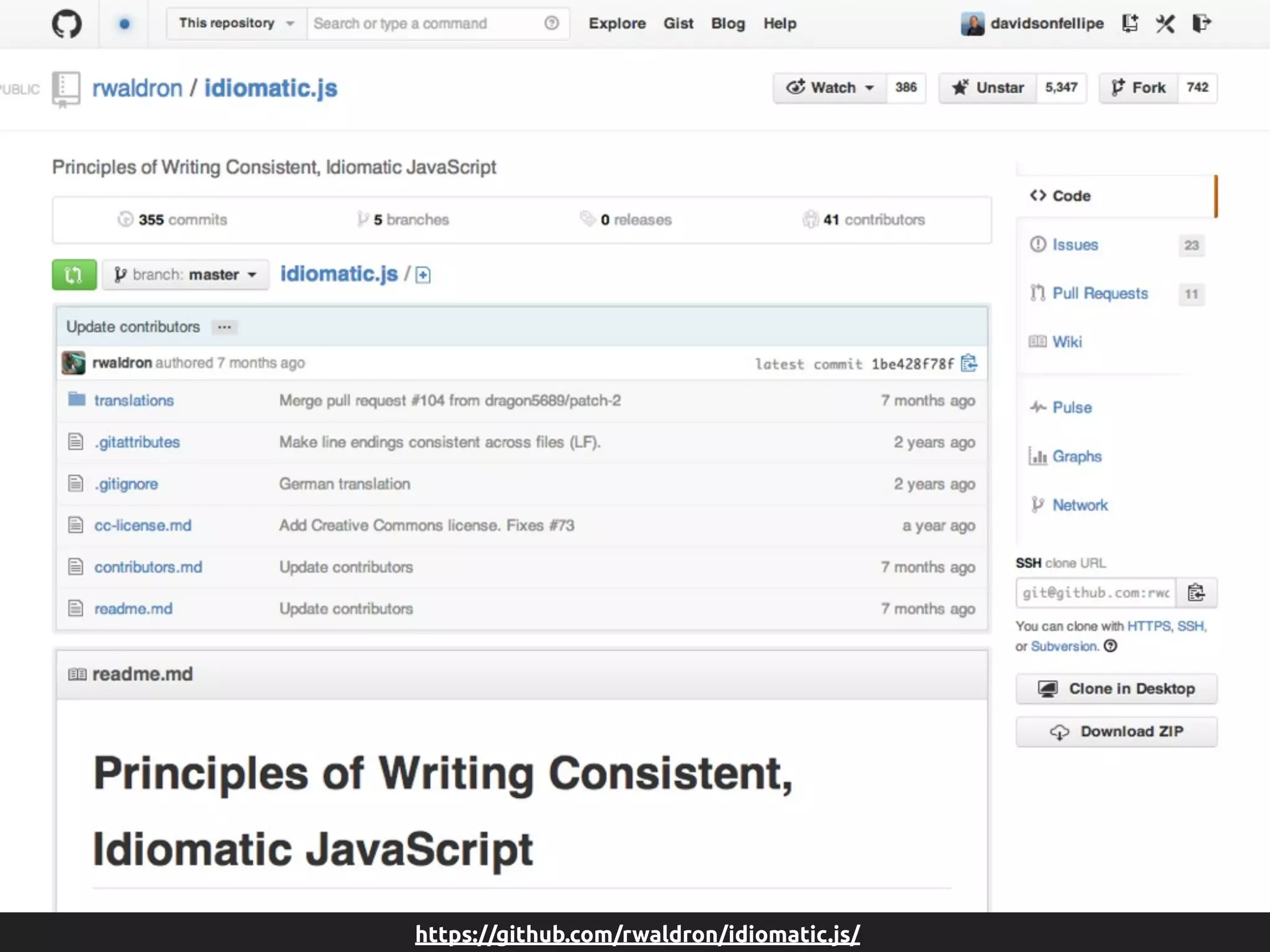Switch clone URL to HTTPS
The width and height of the screenshot is (1270, 952).
click(x=1148, y=626)
